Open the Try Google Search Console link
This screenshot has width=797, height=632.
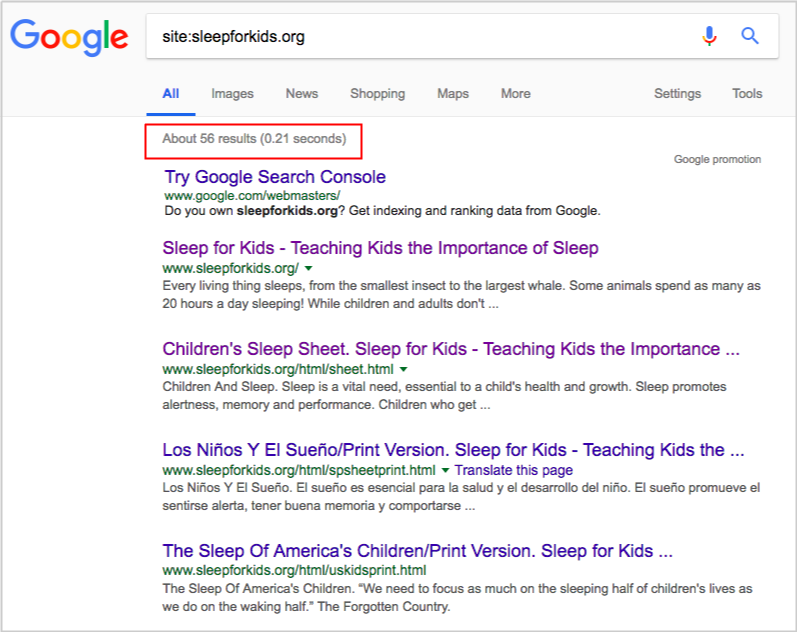(275, 177)
